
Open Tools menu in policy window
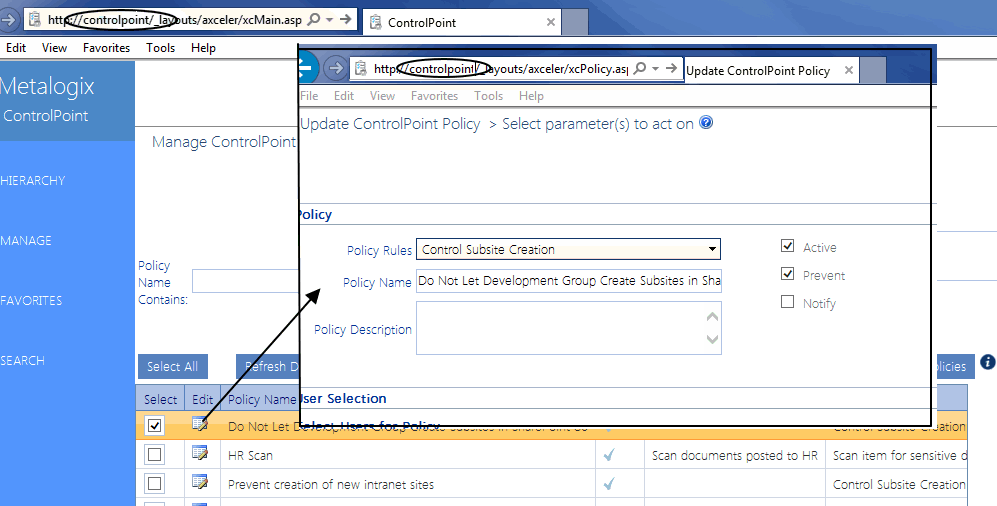pyautogui.click(x=488, y=96)
